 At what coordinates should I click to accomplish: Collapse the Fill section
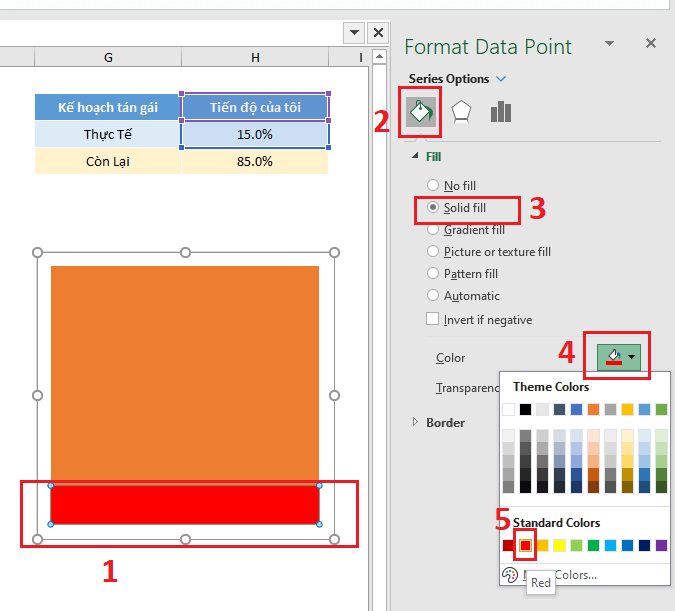tap(415, 156)
